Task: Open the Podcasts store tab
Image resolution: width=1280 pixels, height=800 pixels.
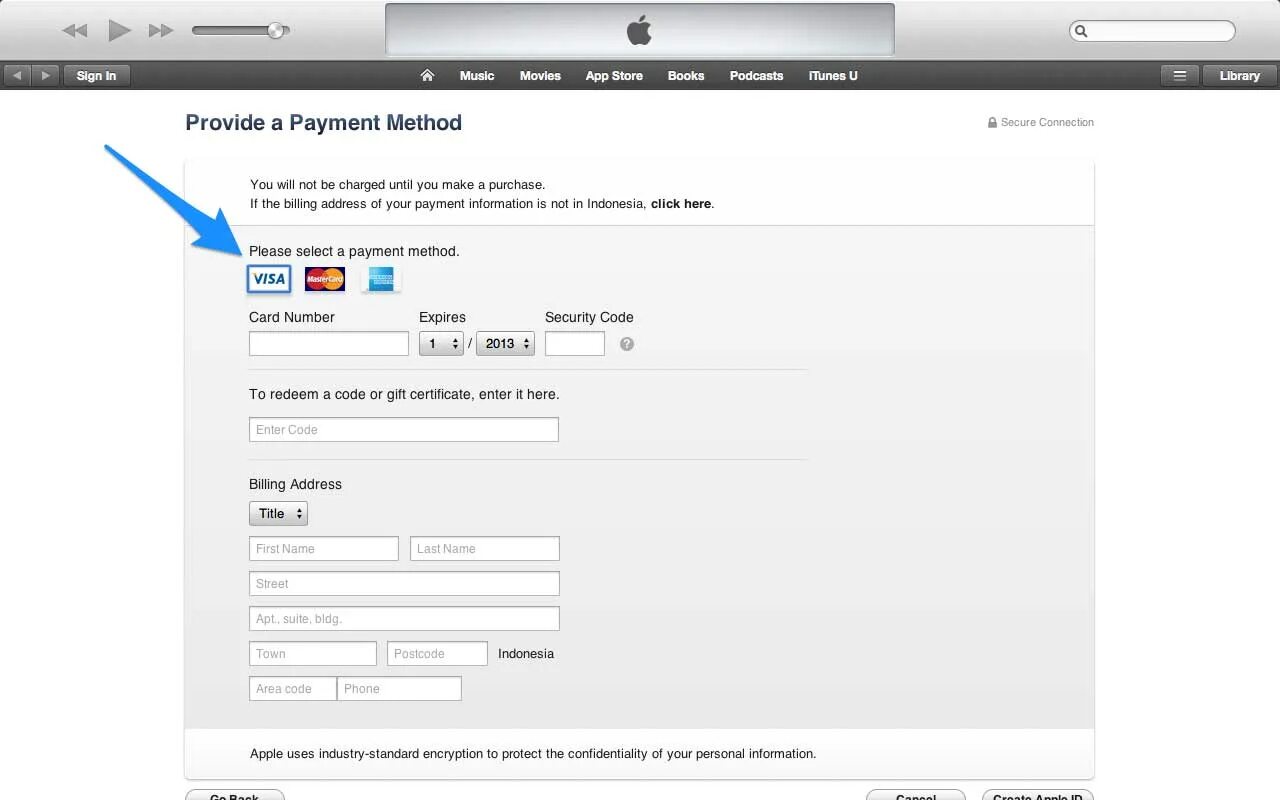Action: [756, 76]
